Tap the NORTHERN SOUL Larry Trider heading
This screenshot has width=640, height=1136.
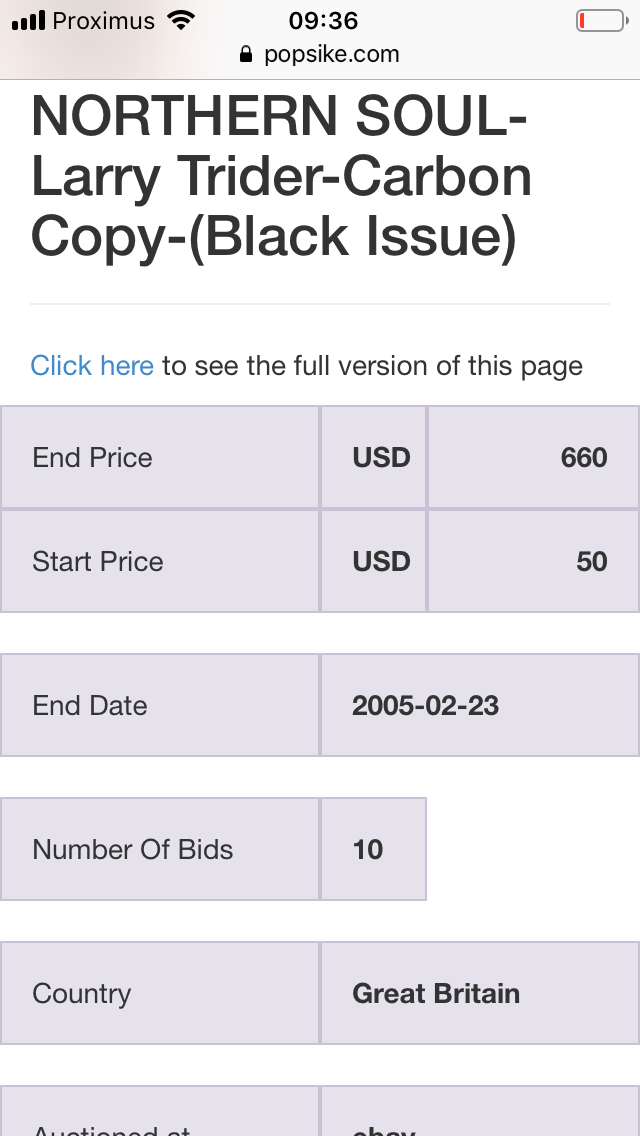point(282,176)
